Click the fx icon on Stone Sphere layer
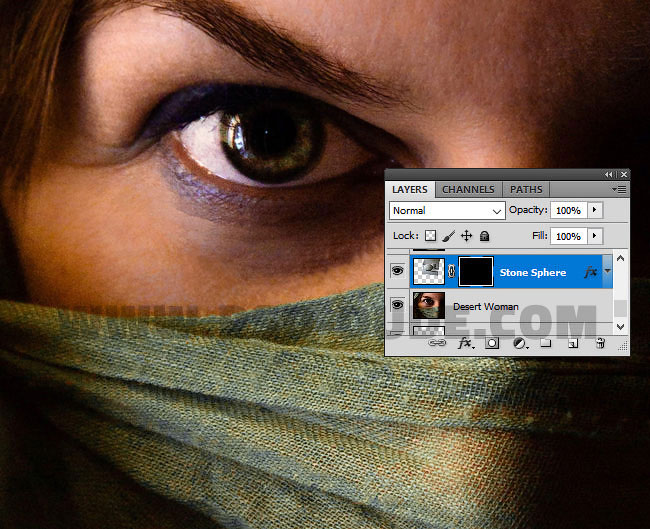 590,272
